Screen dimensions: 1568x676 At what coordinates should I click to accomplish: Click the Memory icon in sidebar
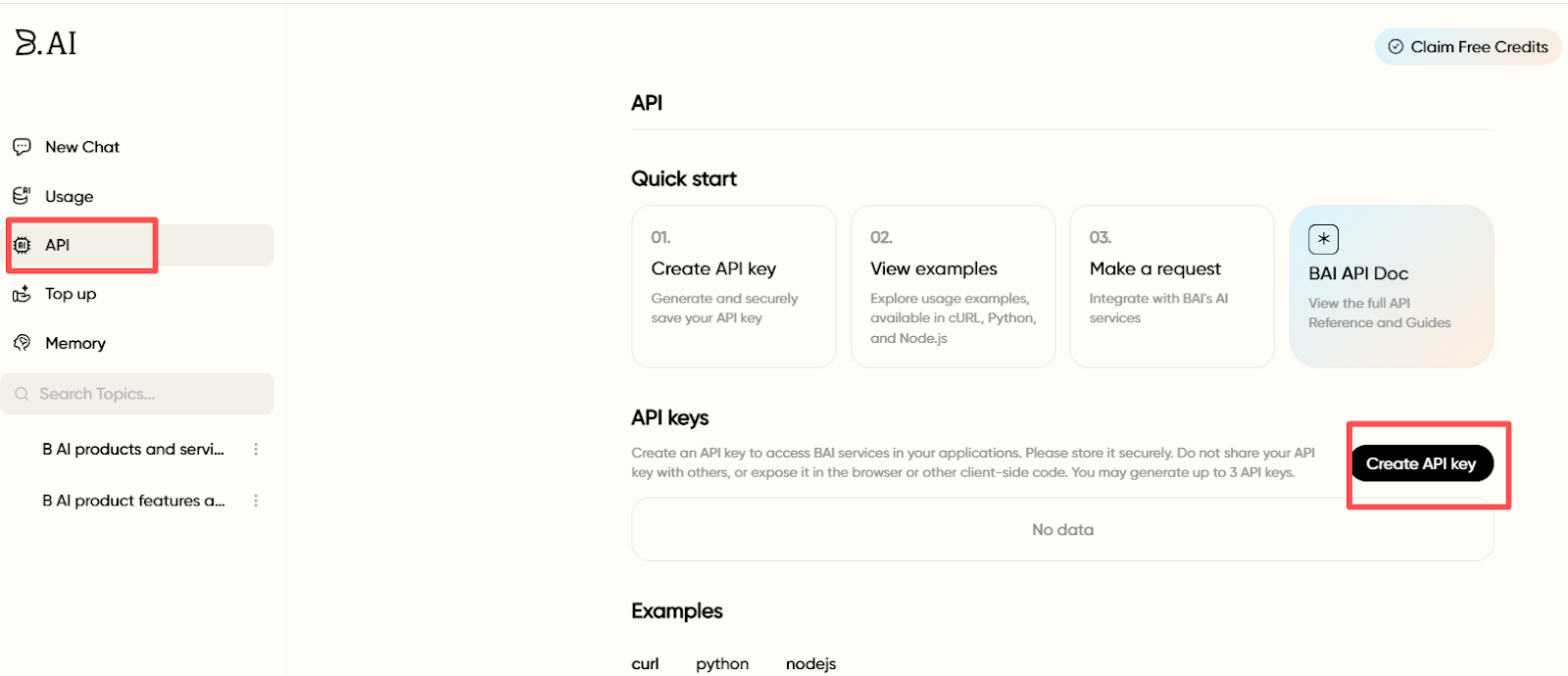pos(22,343)
